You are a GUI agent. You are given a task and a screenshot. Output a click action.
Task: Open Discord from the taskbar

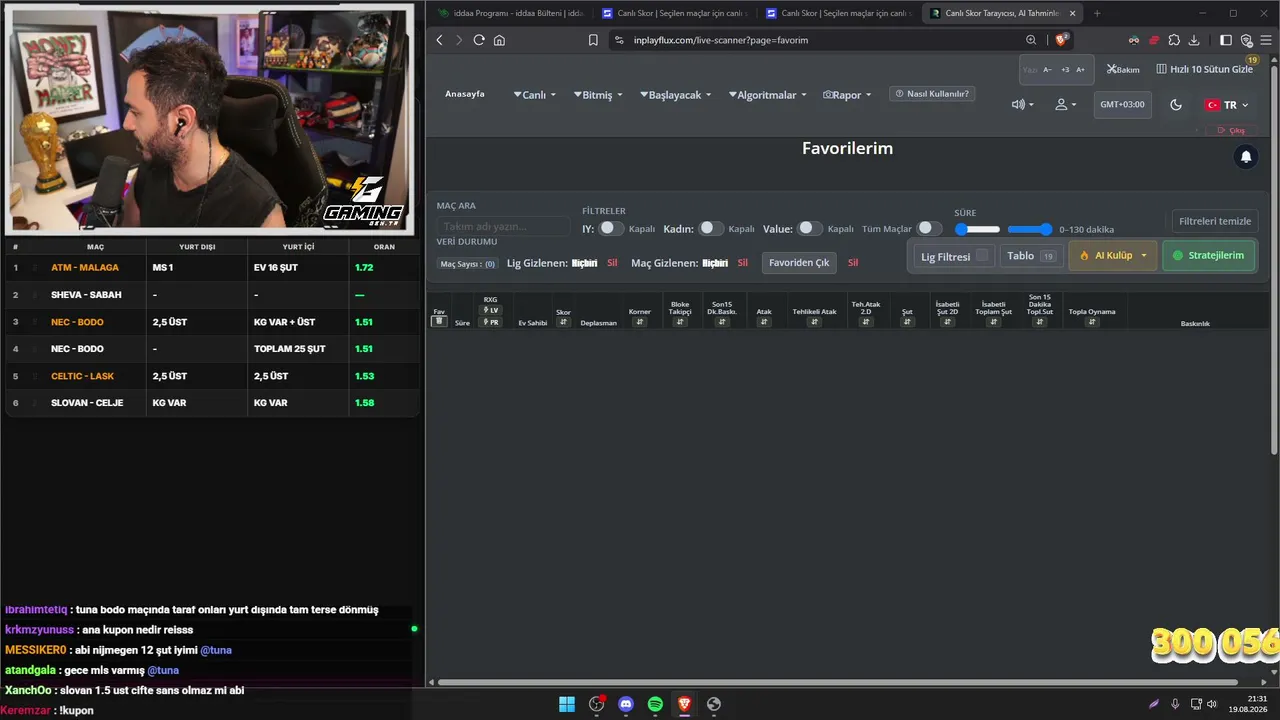pyautogui.click(x=626, y=704)
